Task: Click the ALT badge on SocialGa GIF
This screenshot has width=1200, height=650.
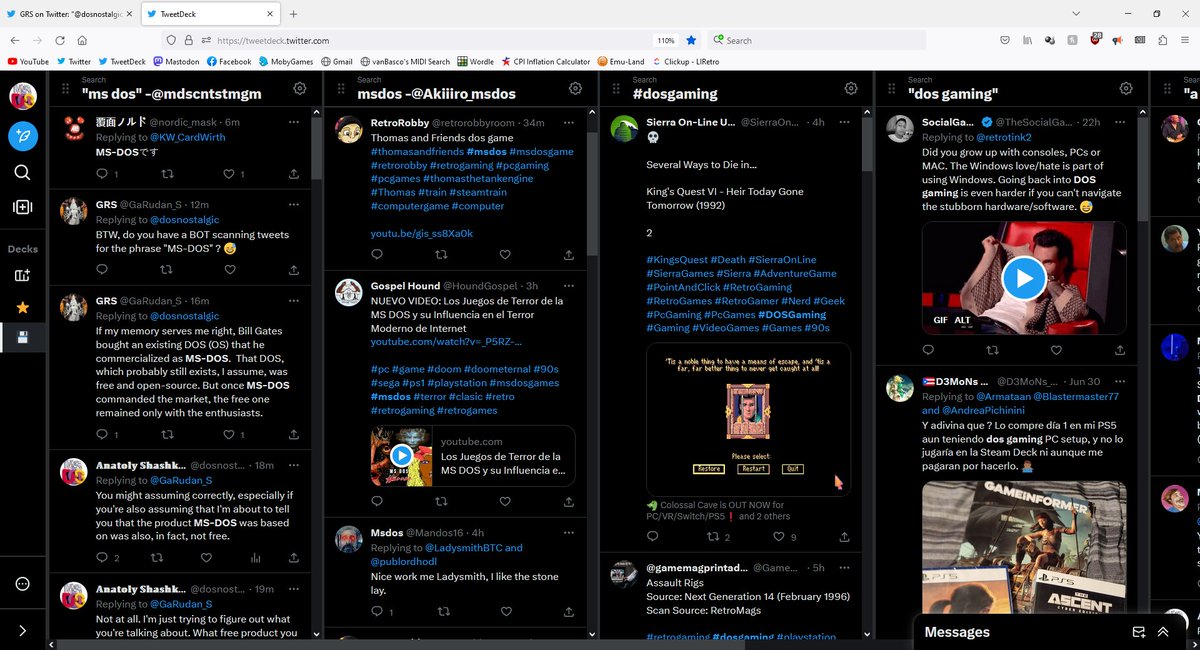Action: tap(963, 320)
